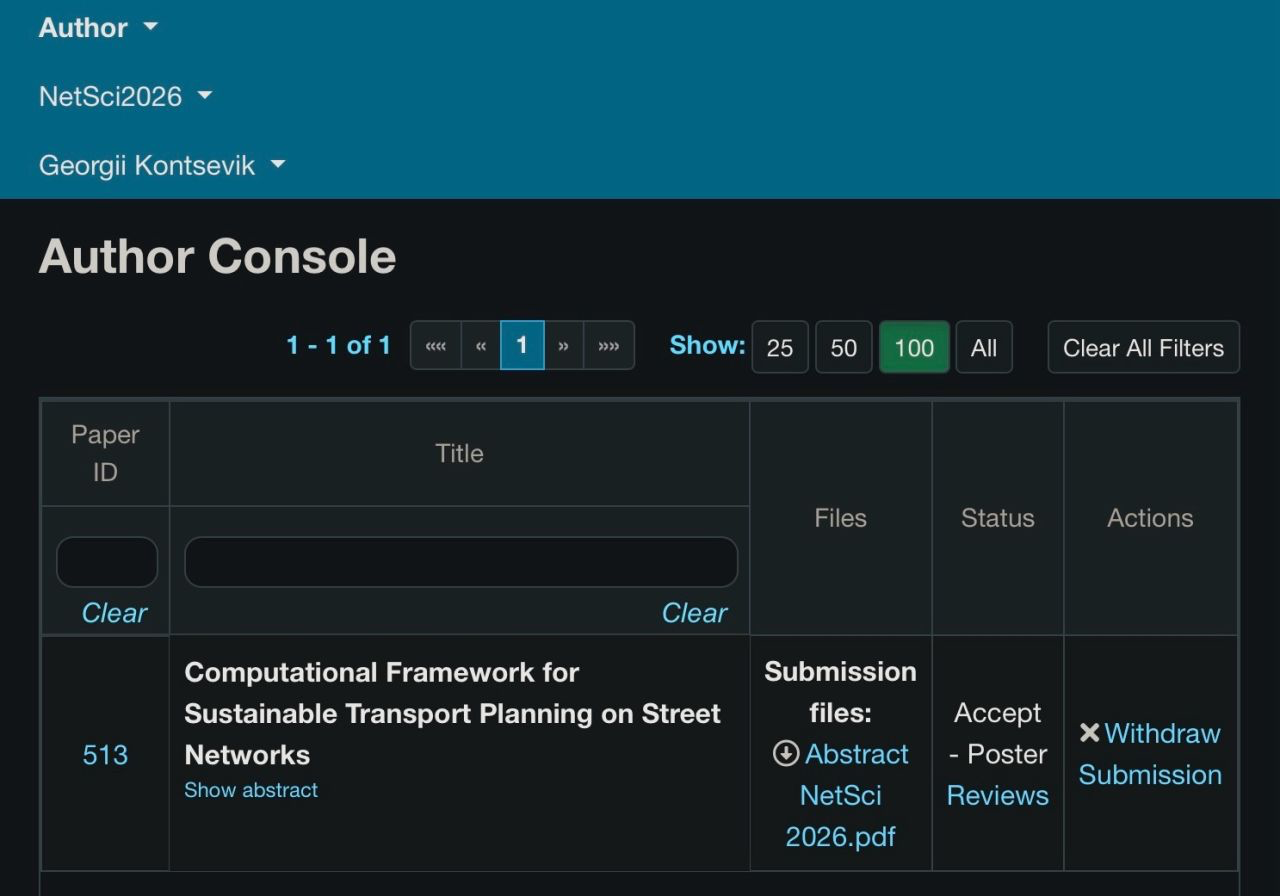This screenshot has height=896, width=1280.
Task: Click the Author Console heading
Action: (217, 257)
